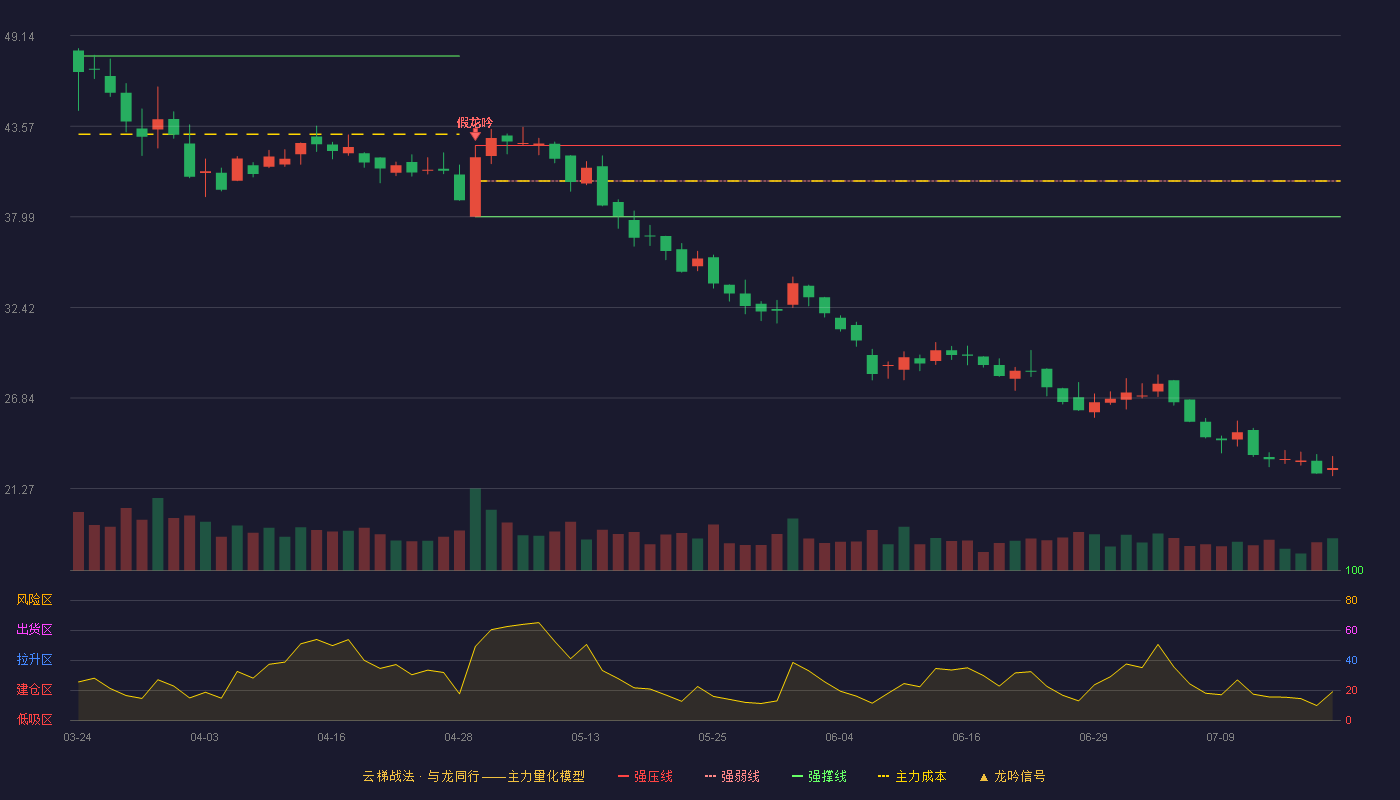Click the 05-13 date axis label

coord(585,737)
